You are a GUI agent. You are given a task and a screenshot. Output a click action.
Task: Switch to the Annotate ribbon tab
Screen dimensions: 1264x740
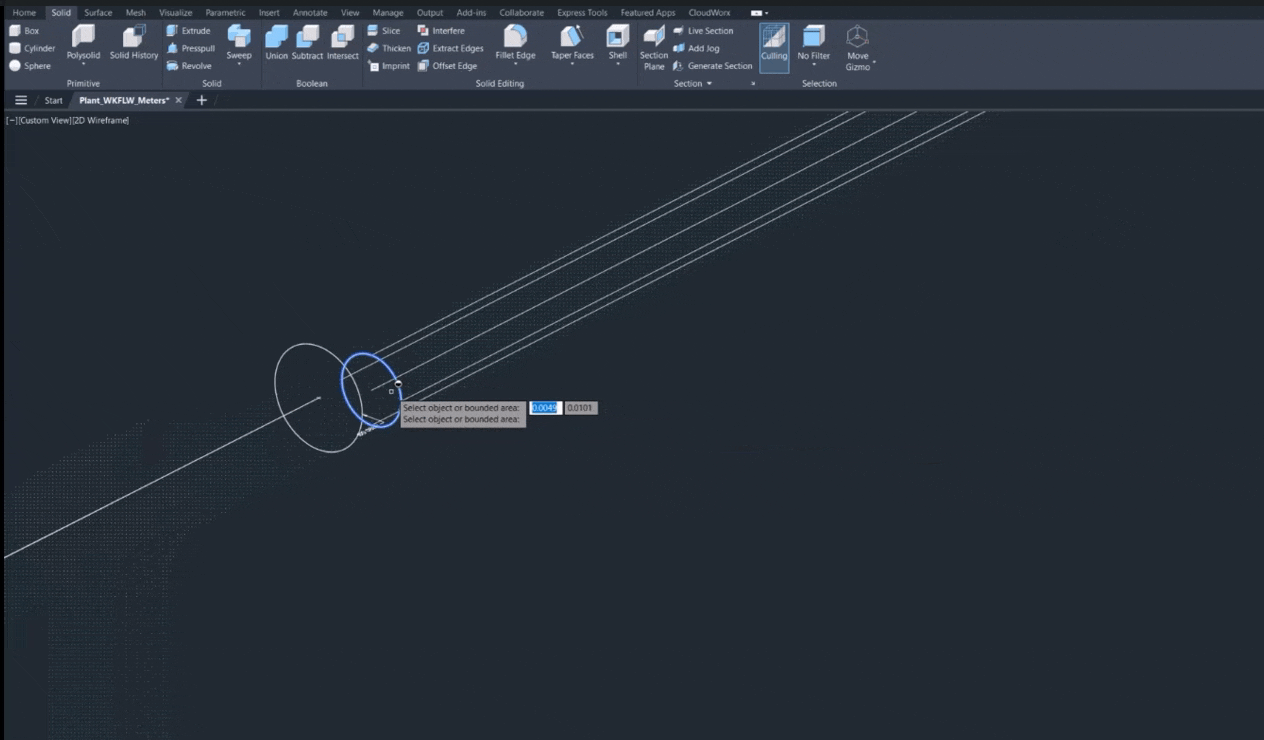[x=310, y=13]
